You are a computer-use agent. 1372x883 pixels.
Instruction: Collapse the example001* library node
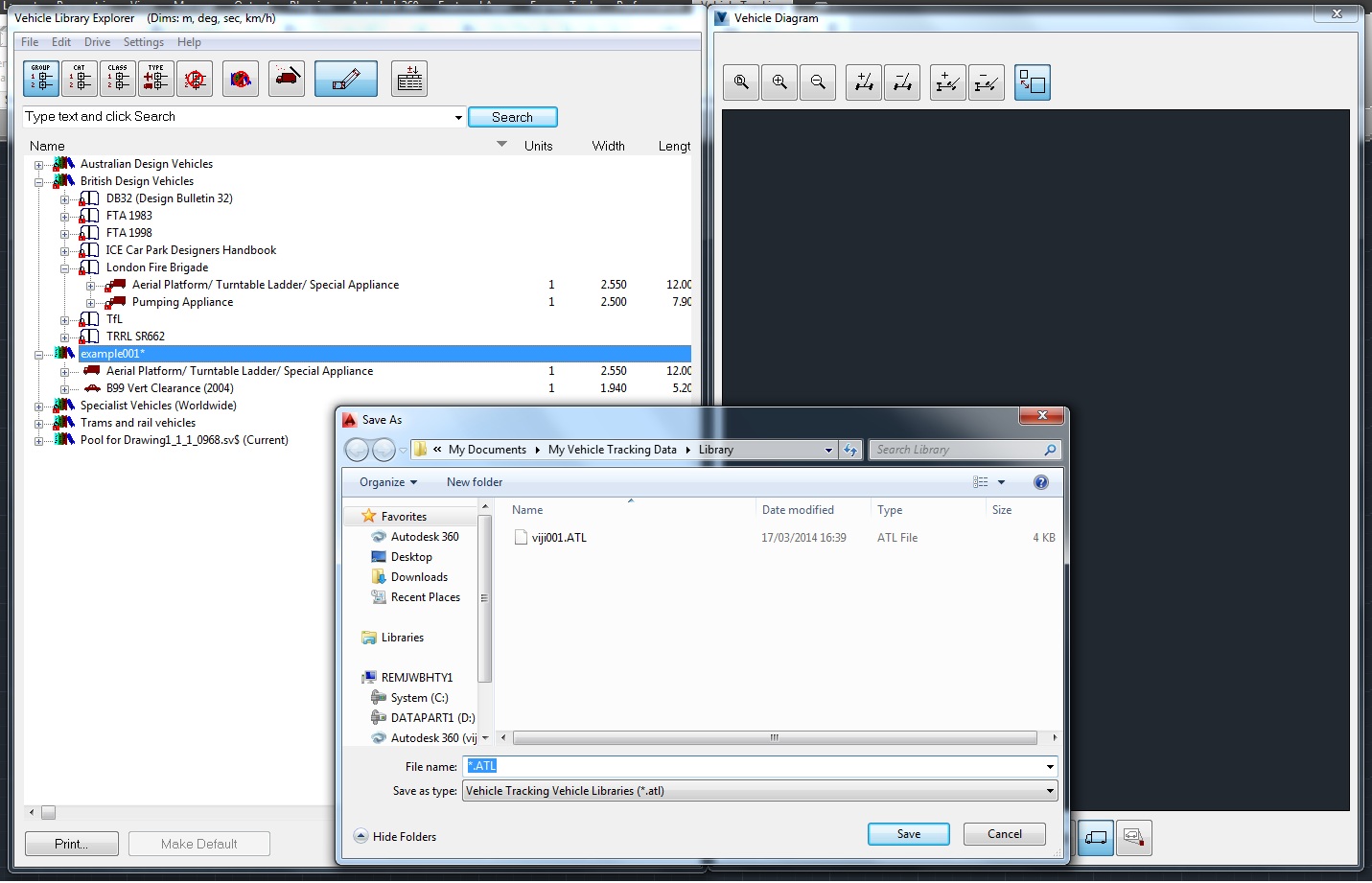click(x=39, y=355)
